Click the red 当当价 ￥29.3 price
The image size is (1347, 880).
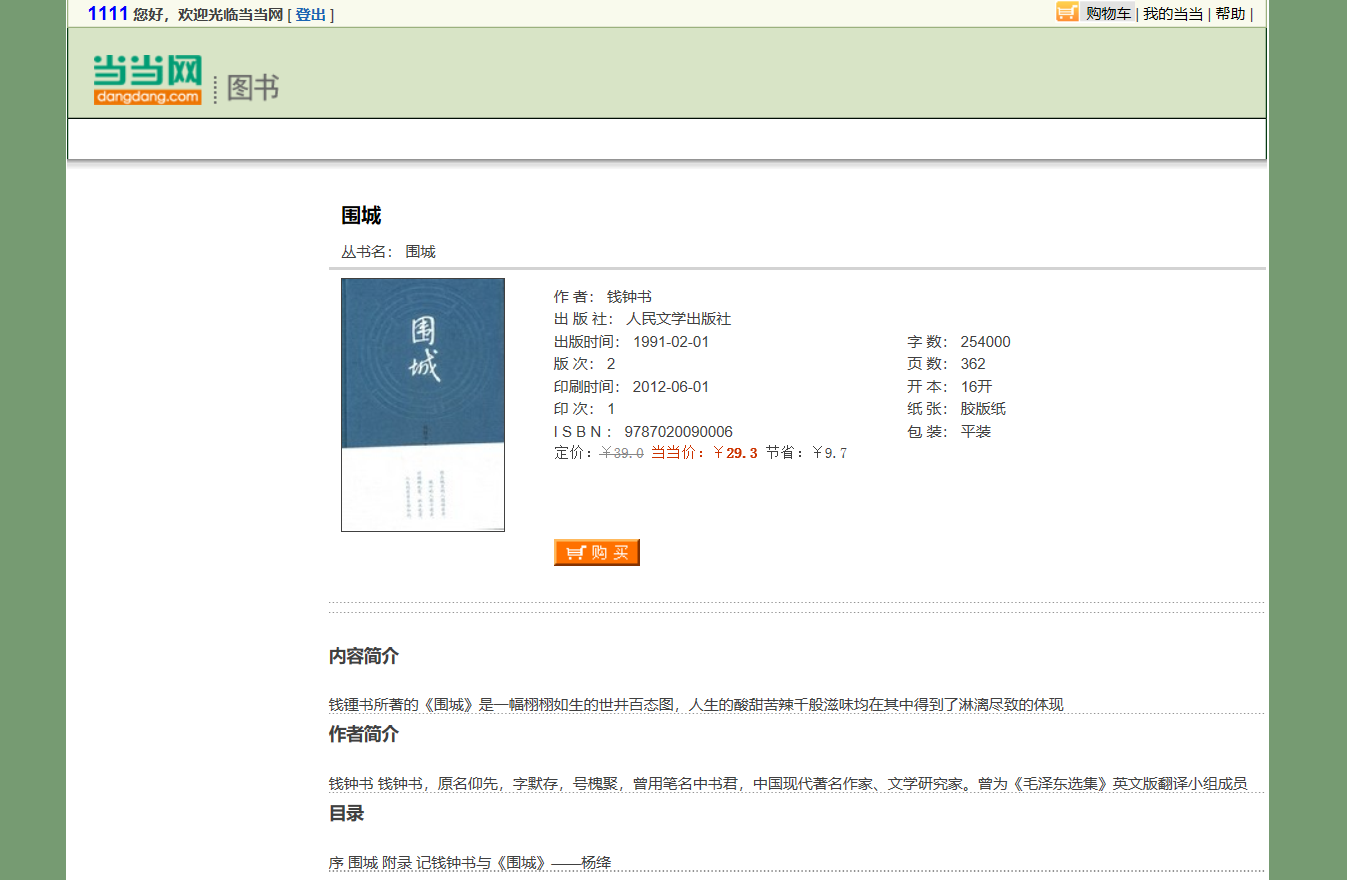tap(735, 453)
